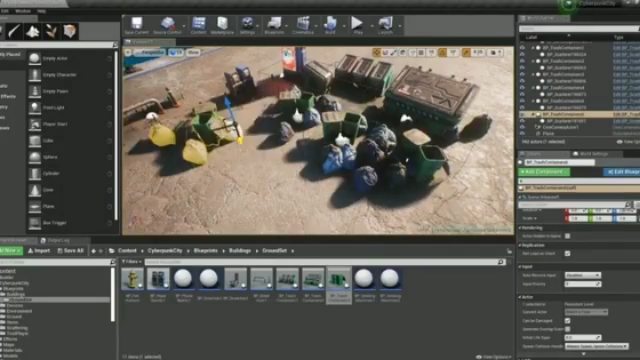
Task: Open the Launch options dropdown arrow
Action: [x=400, y=26]
